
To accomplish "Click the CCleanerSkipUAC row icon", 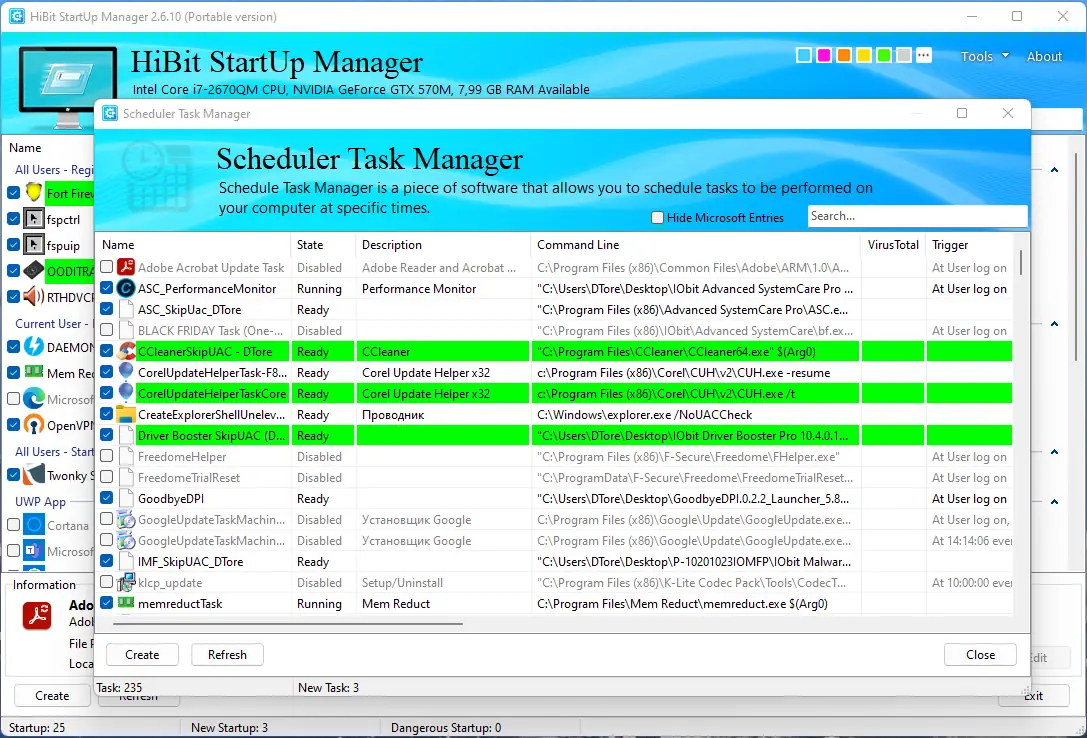I will (x=125, y=351).
